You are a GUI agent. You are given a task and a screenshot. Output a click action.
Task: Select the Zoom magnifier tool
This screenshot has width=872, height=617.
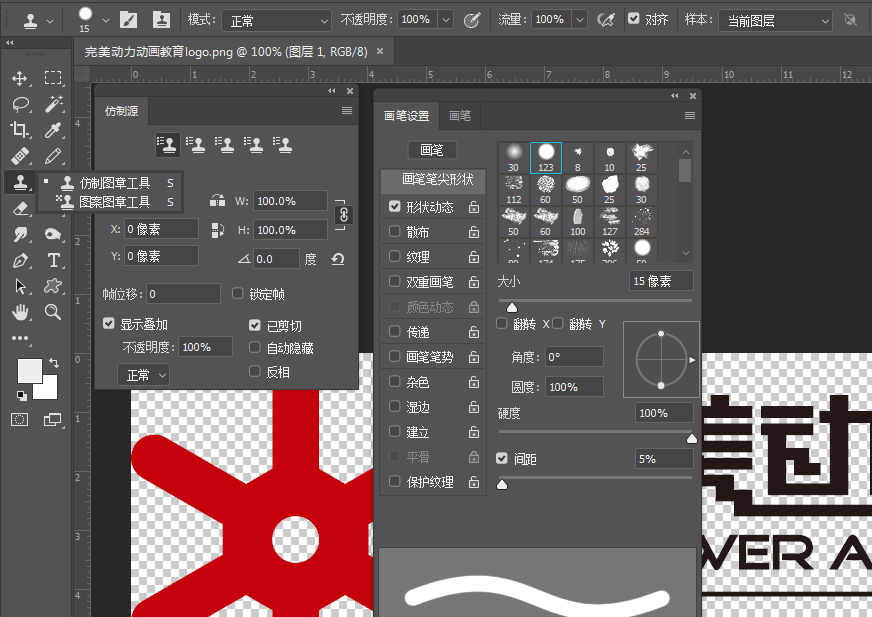(x=53, y=313)
